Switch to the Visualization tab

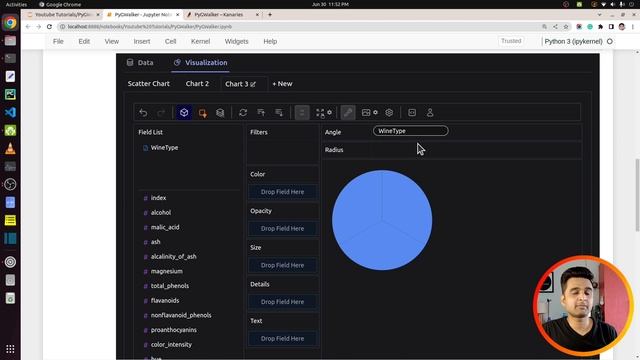(x=200, y=62)
